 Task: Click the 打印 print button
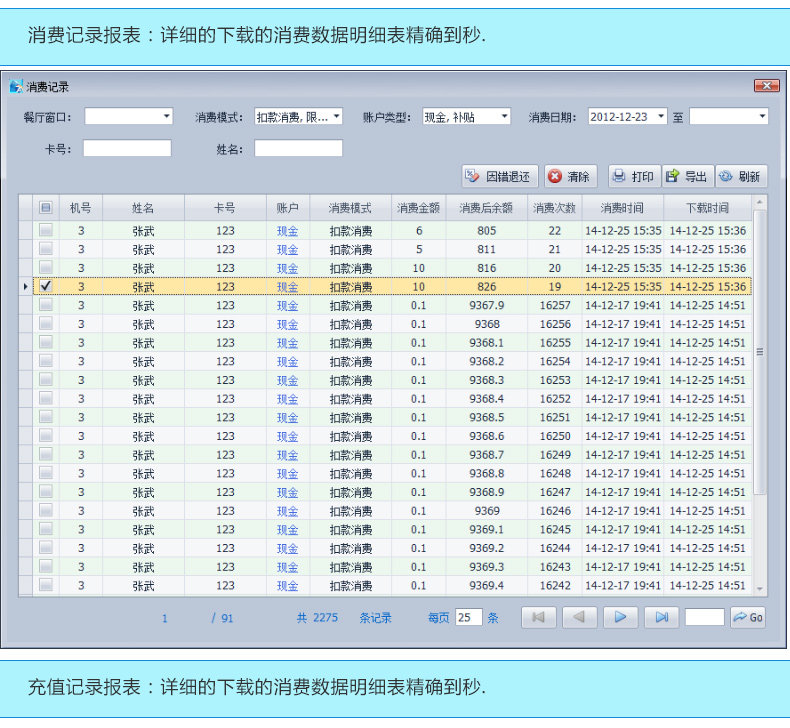pyautogui.click(x=634, y=176)
